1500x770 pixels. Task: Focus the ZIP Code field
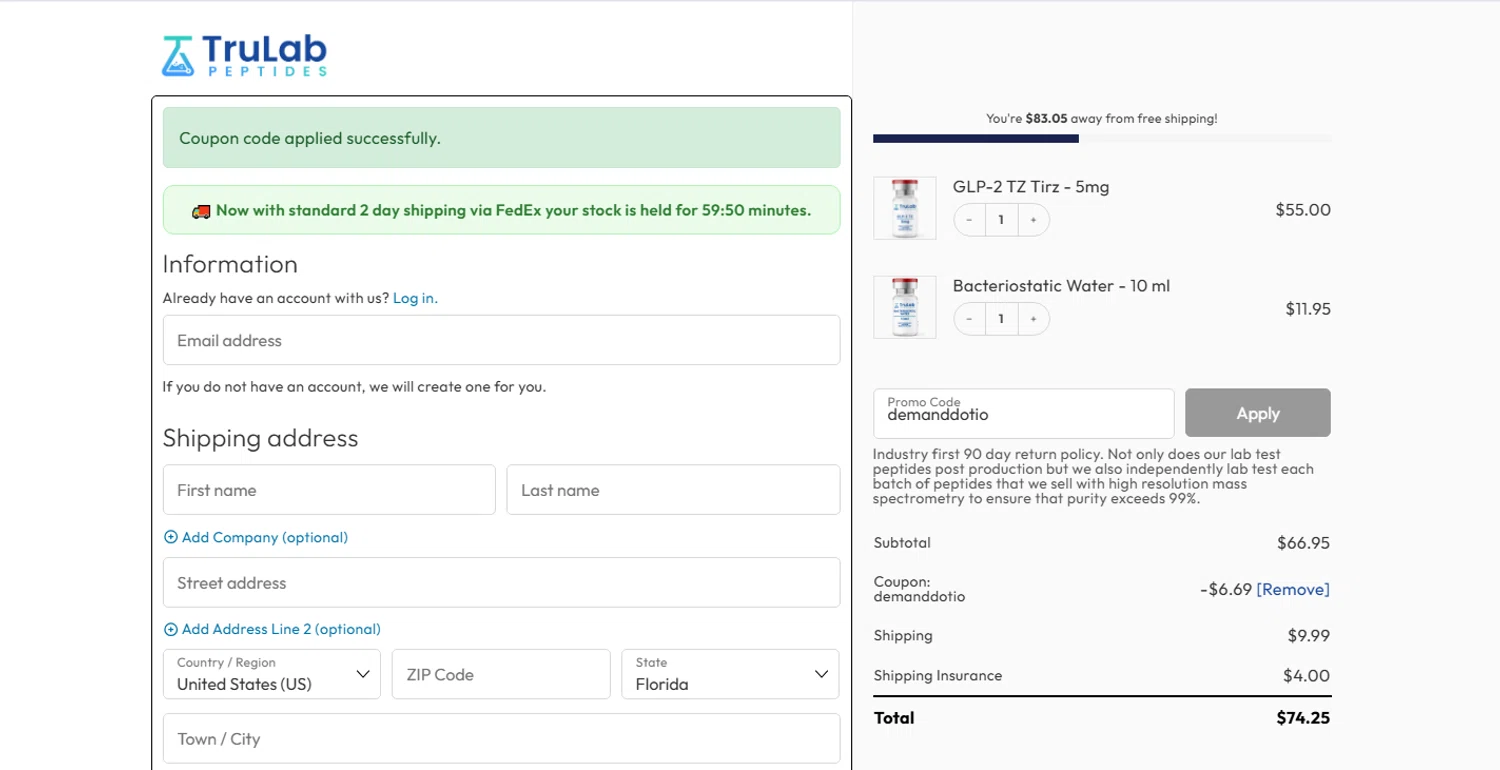coord(501,674)
